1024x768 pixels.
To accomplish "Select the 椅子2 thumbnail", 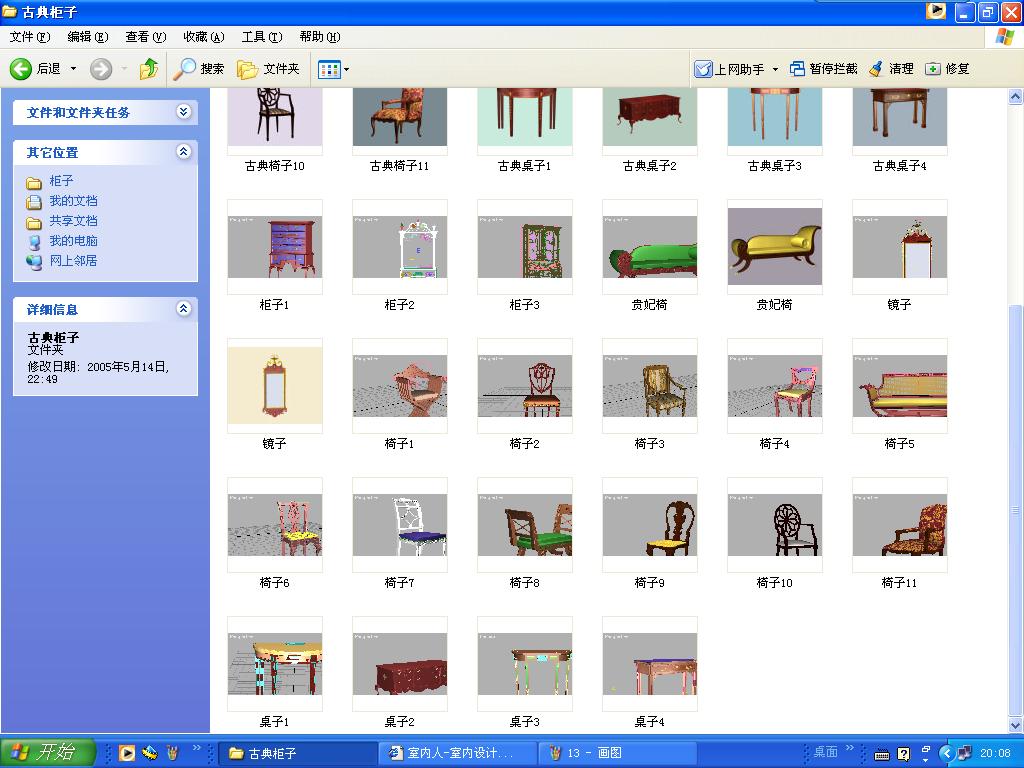I will pyautogui.click(x=525, y=386).
